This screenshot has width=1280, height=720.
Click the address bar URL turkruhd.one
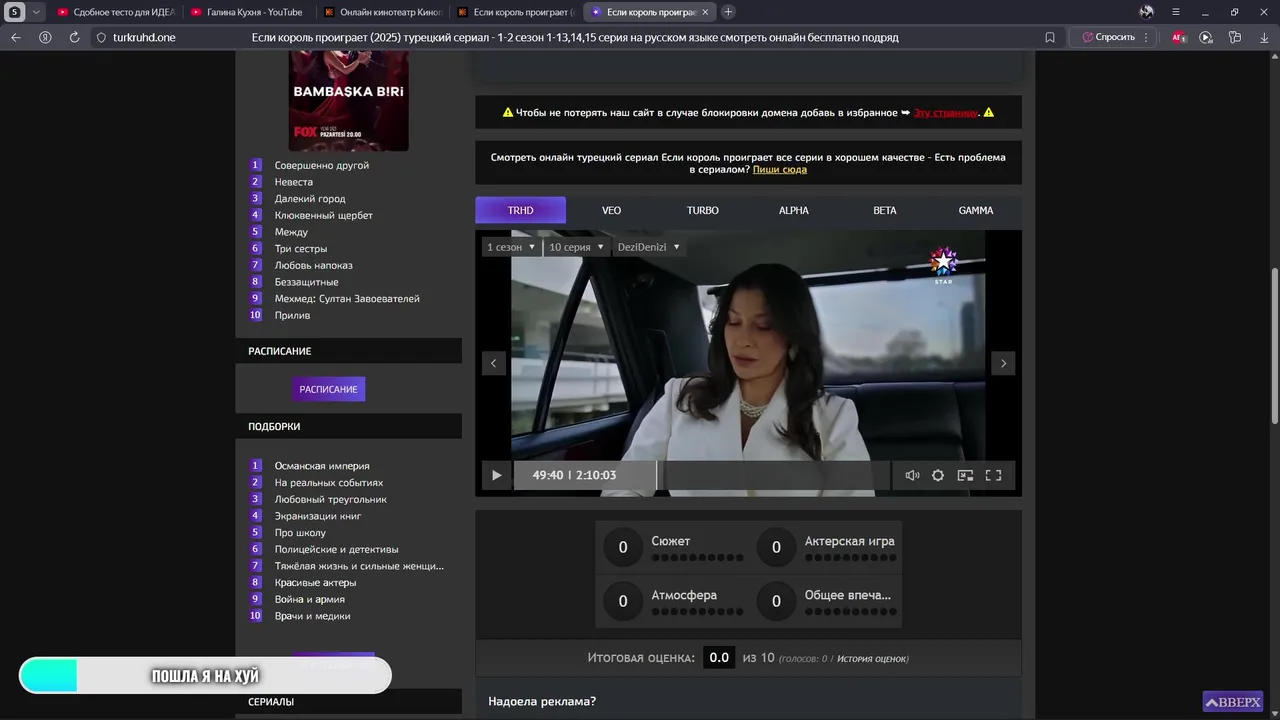pyautogui.click(x=144, y=37)
